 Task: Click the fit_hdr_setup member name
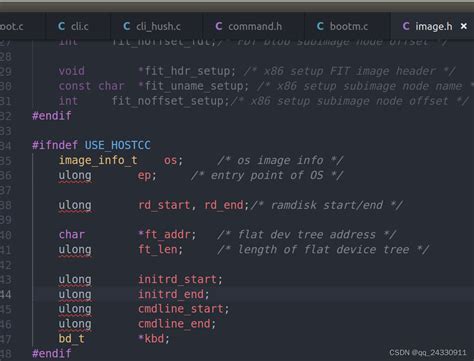point(187,71)
